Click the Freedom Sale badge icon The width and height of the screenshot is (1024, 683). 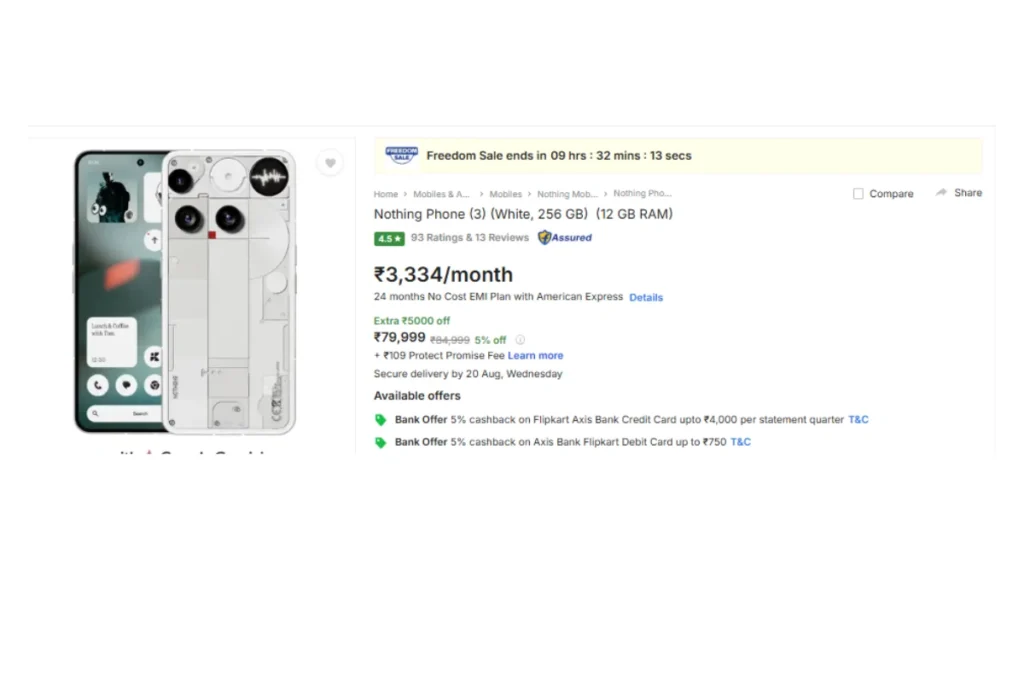(402, 155)
